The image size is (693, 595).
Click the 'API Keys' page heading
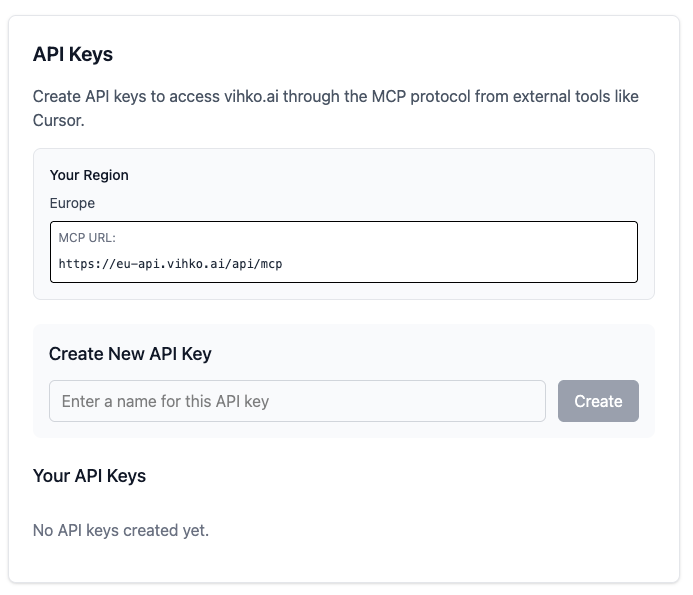pos(73,54)
